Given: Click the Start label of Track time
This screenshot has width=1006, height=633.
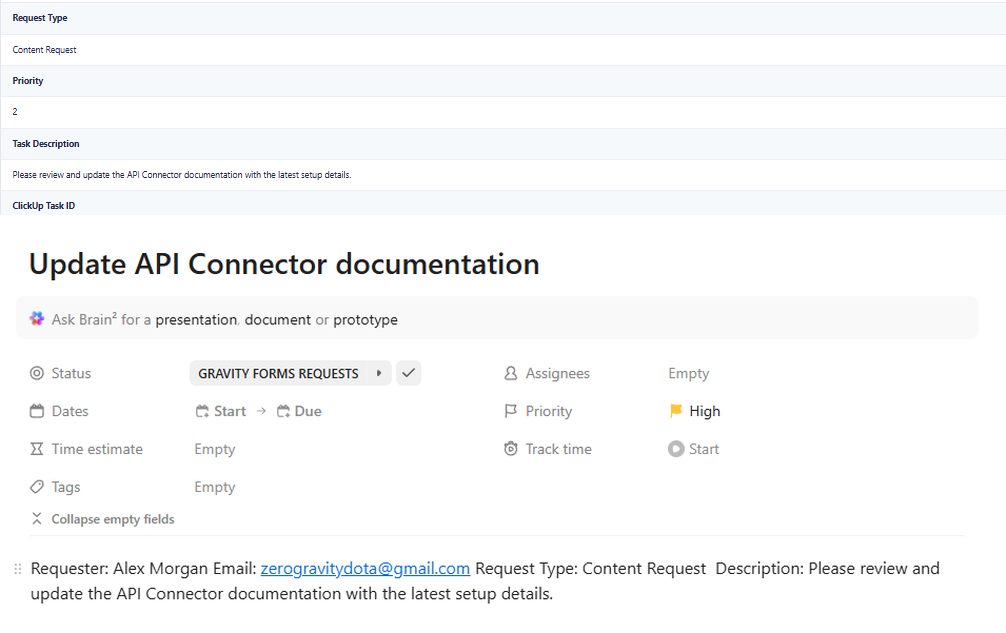Looking at the screenshot, I should (x=704, y=449).
